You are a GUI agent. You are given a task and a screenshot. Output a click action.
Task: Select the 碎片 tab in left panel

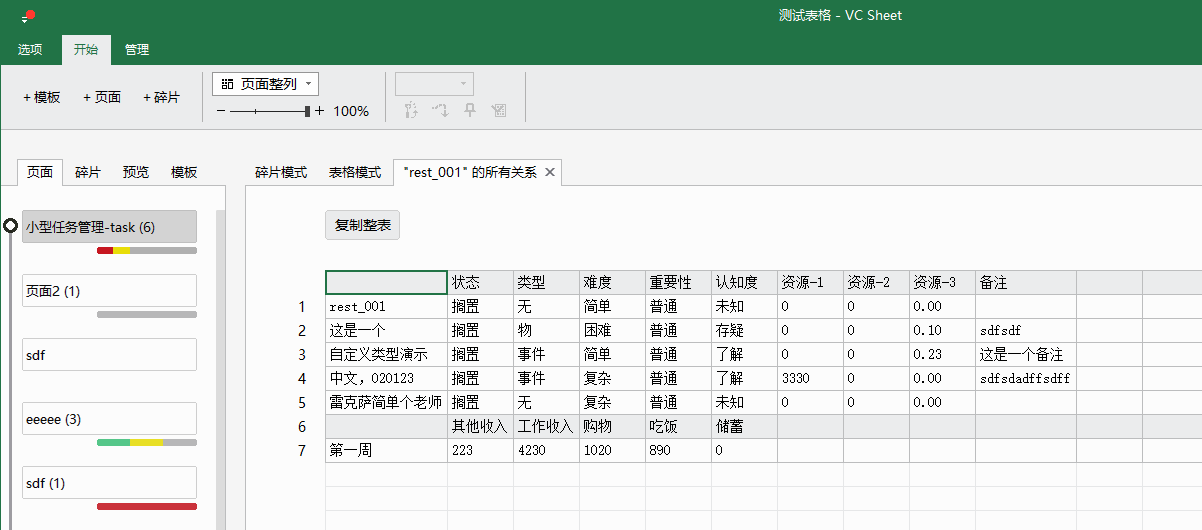(x=88, y=172)
